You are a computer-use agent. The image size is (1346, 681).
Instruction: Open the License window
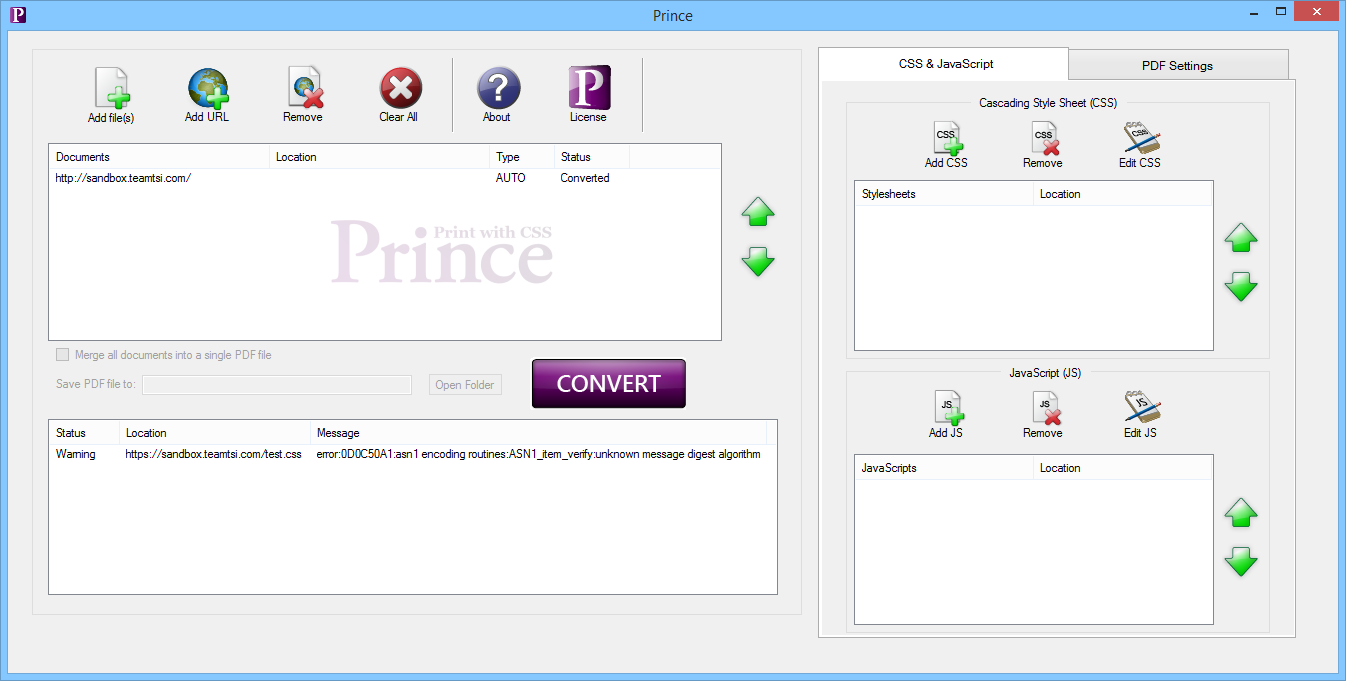(x=588, y=90)
